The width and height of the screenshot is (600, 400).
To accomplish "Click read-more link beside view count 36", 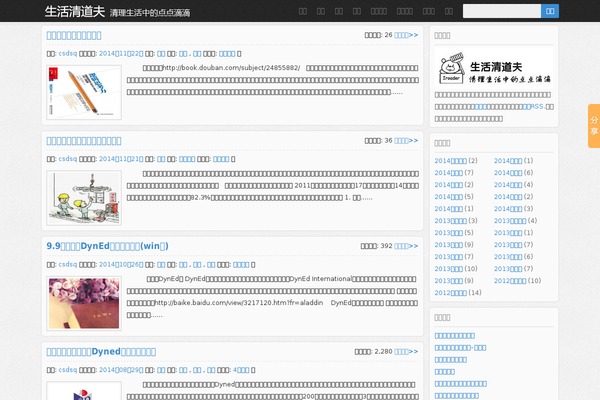I will pyautogui.click(x=406, y=140).
